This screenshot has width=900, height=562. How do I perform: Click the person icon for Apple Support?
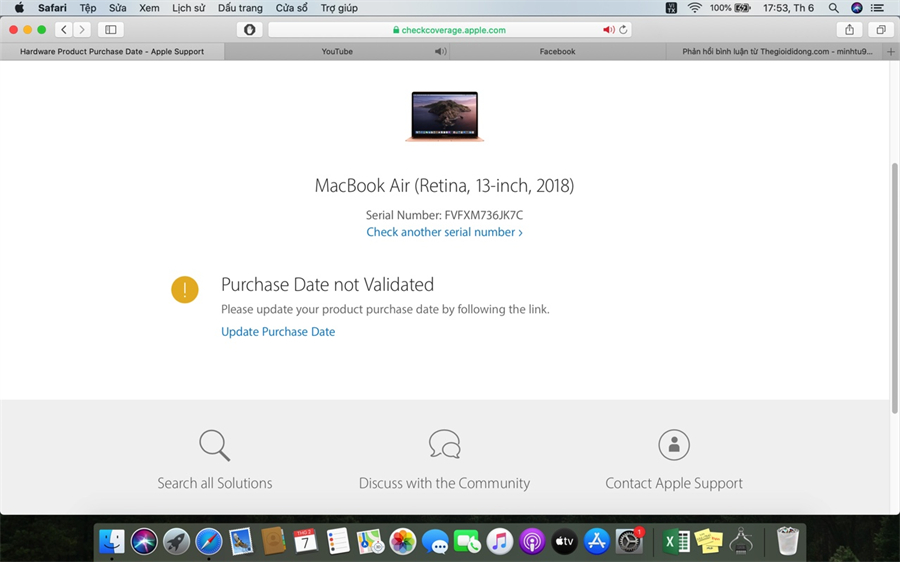click(x=674, y=444)
